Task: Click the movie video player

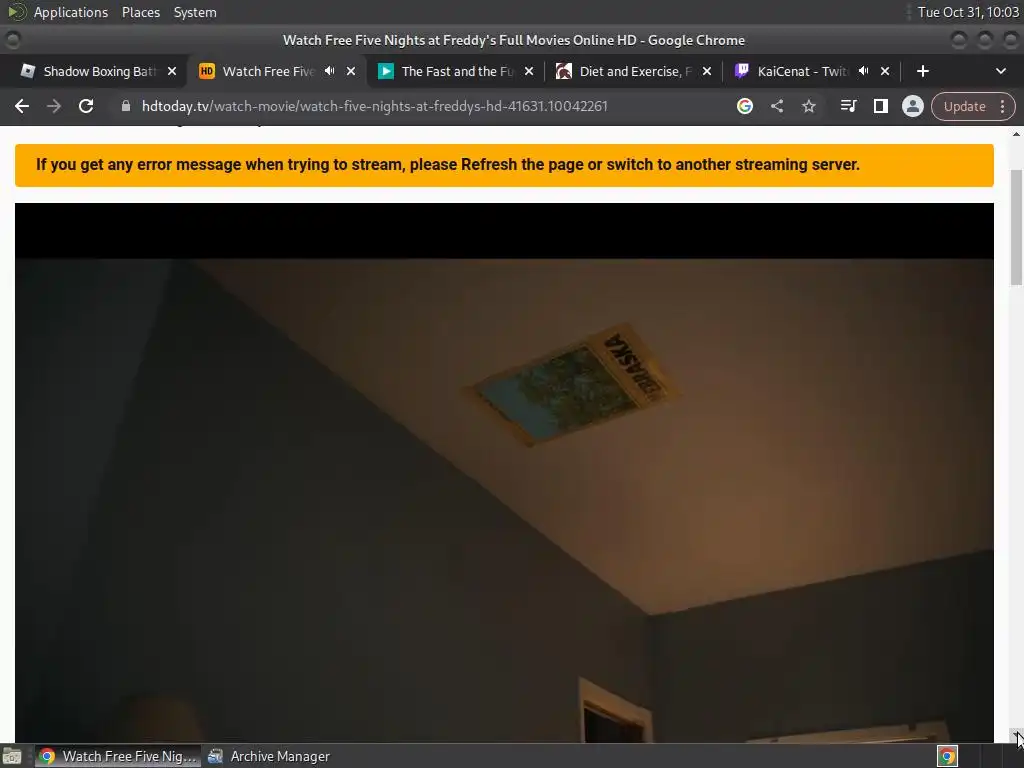Action: click(504, 472)
